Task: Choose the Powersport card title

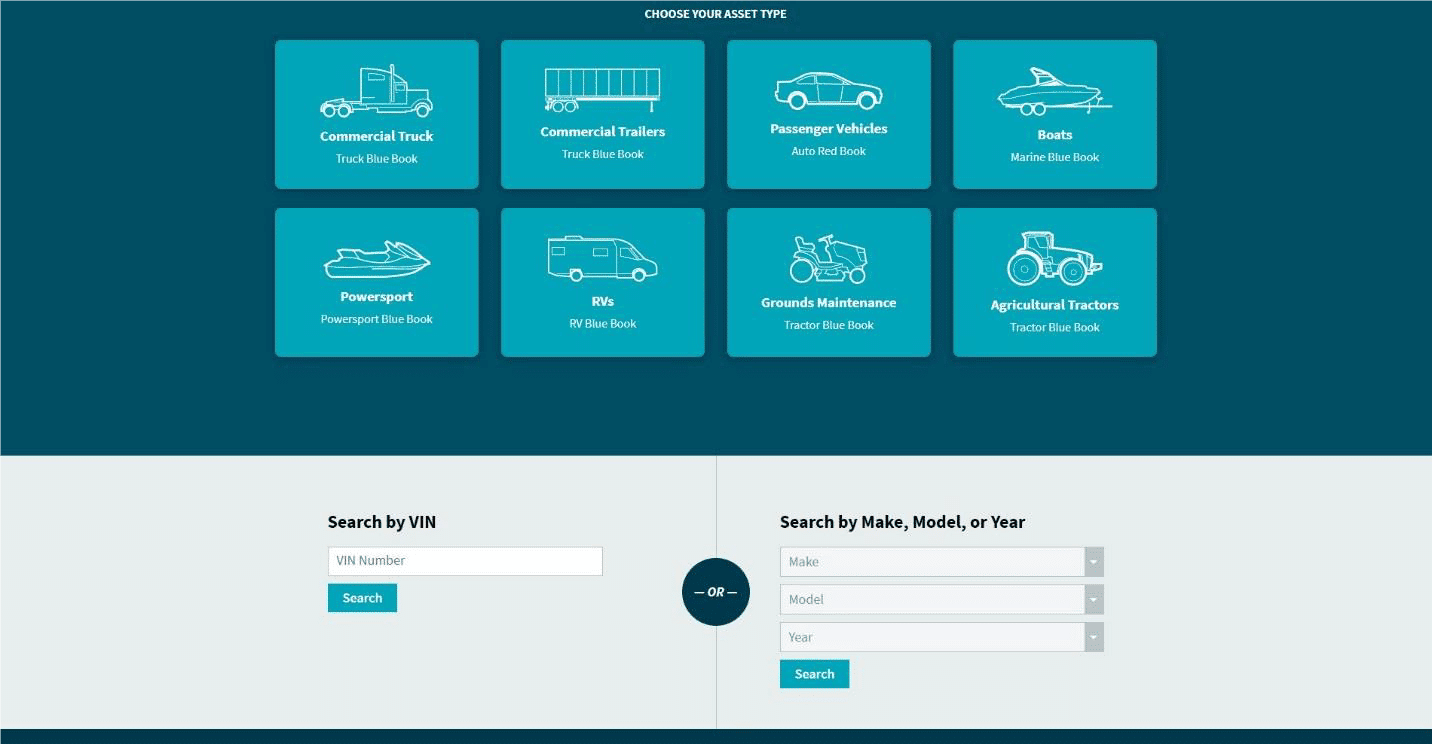Action: [x=377, y=297]
